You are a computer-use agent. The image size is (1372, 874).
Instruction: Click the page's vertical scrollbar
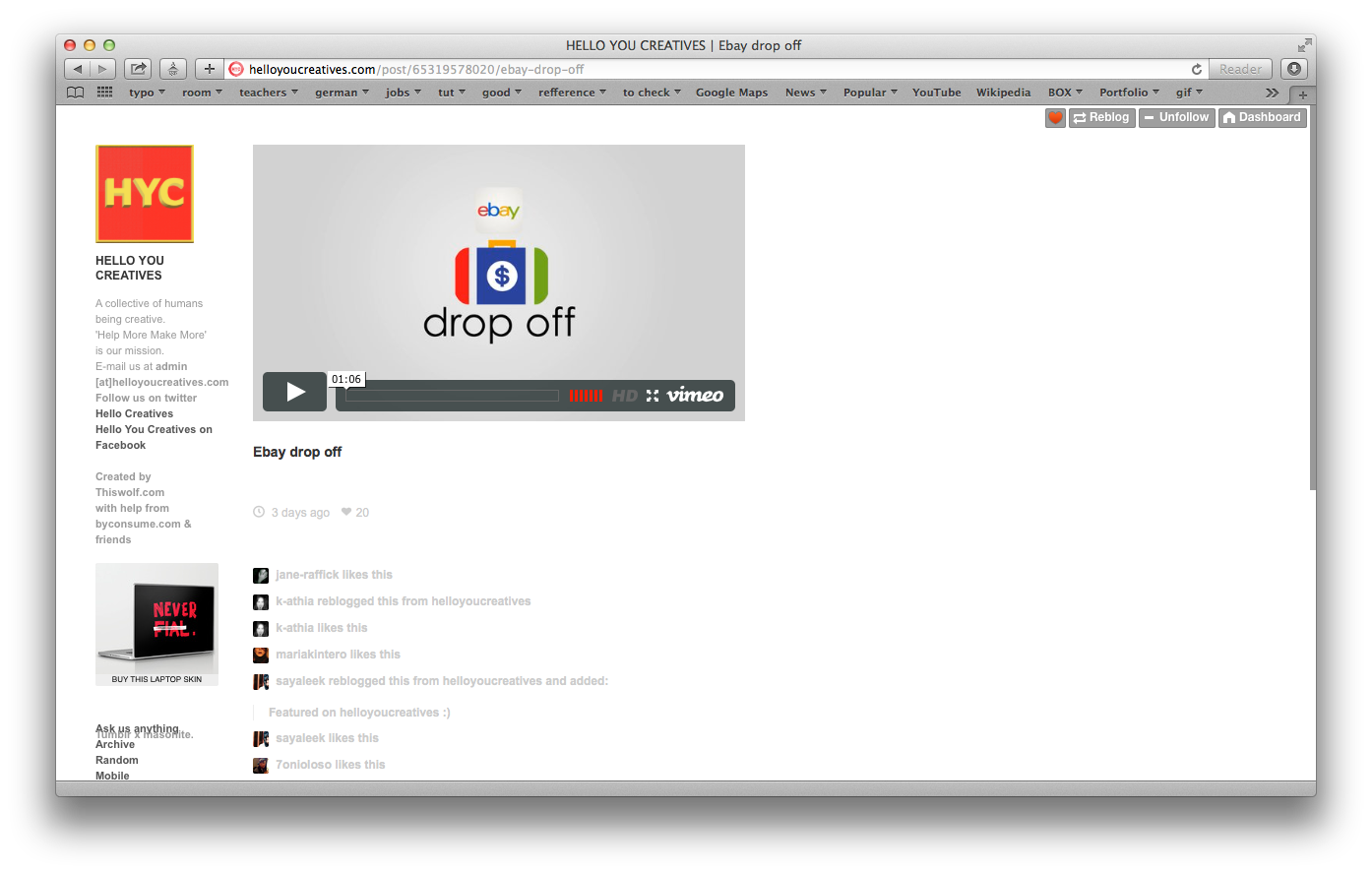point(1312,297)
